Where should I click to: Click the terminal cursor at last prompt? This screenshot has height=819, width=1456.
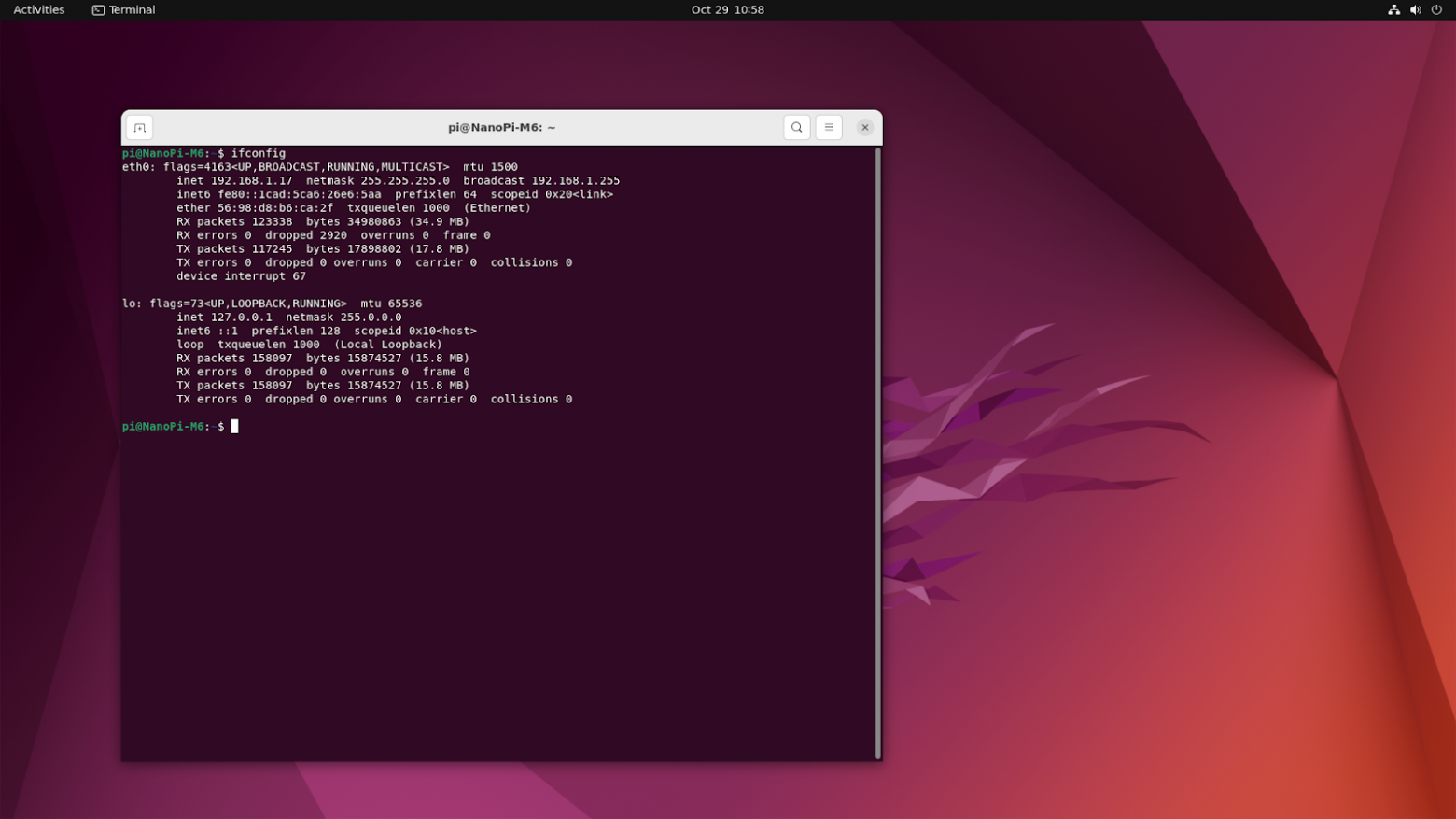coord(235,427)
